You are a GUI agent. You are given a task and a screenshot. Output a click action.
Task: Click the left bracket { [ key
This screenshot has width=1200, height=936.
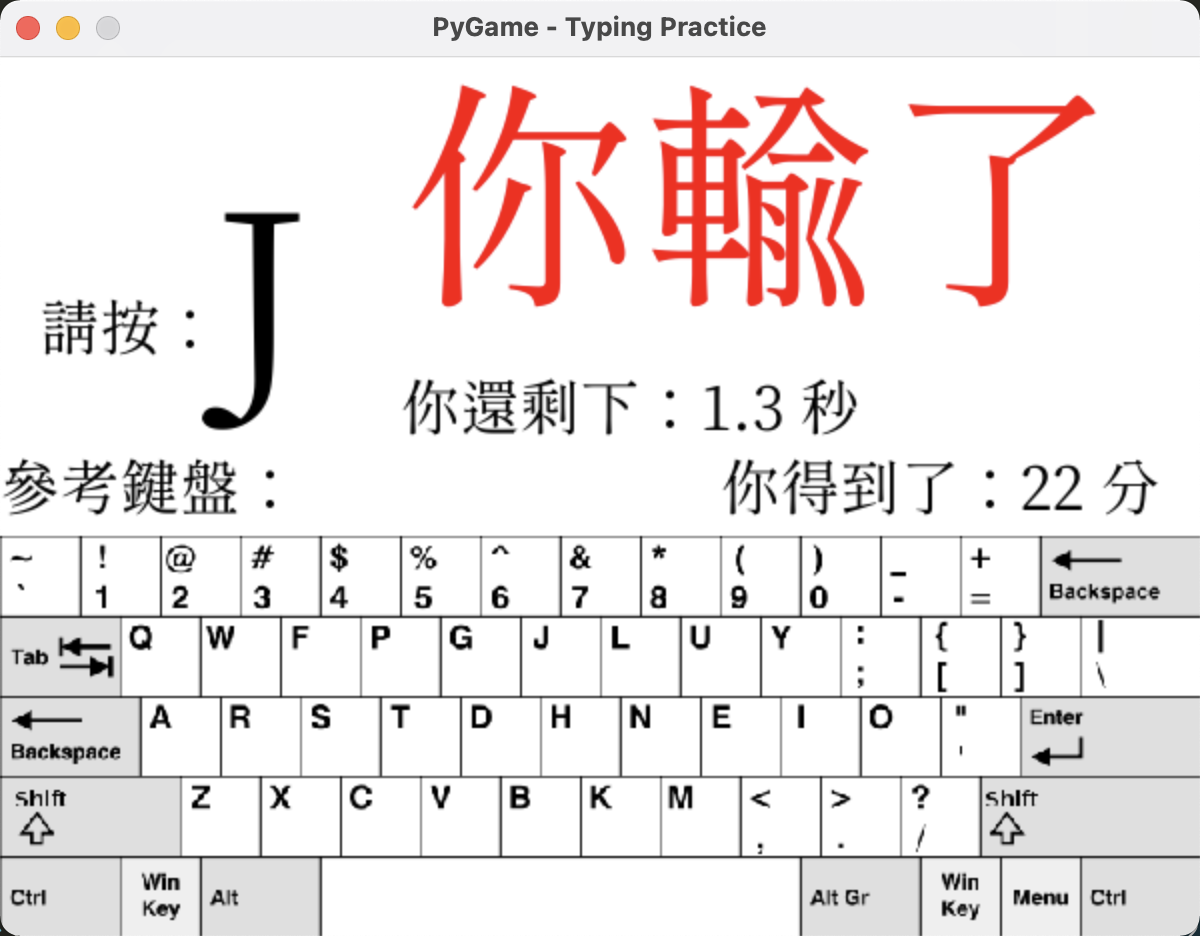click(961, 657)
